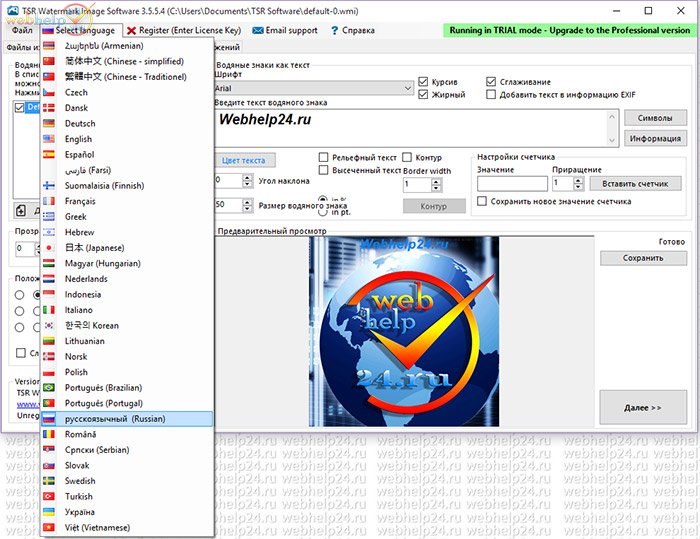Click the Italiano flag icon
This screenshot has height=539, width=700.
click(49, 309)
